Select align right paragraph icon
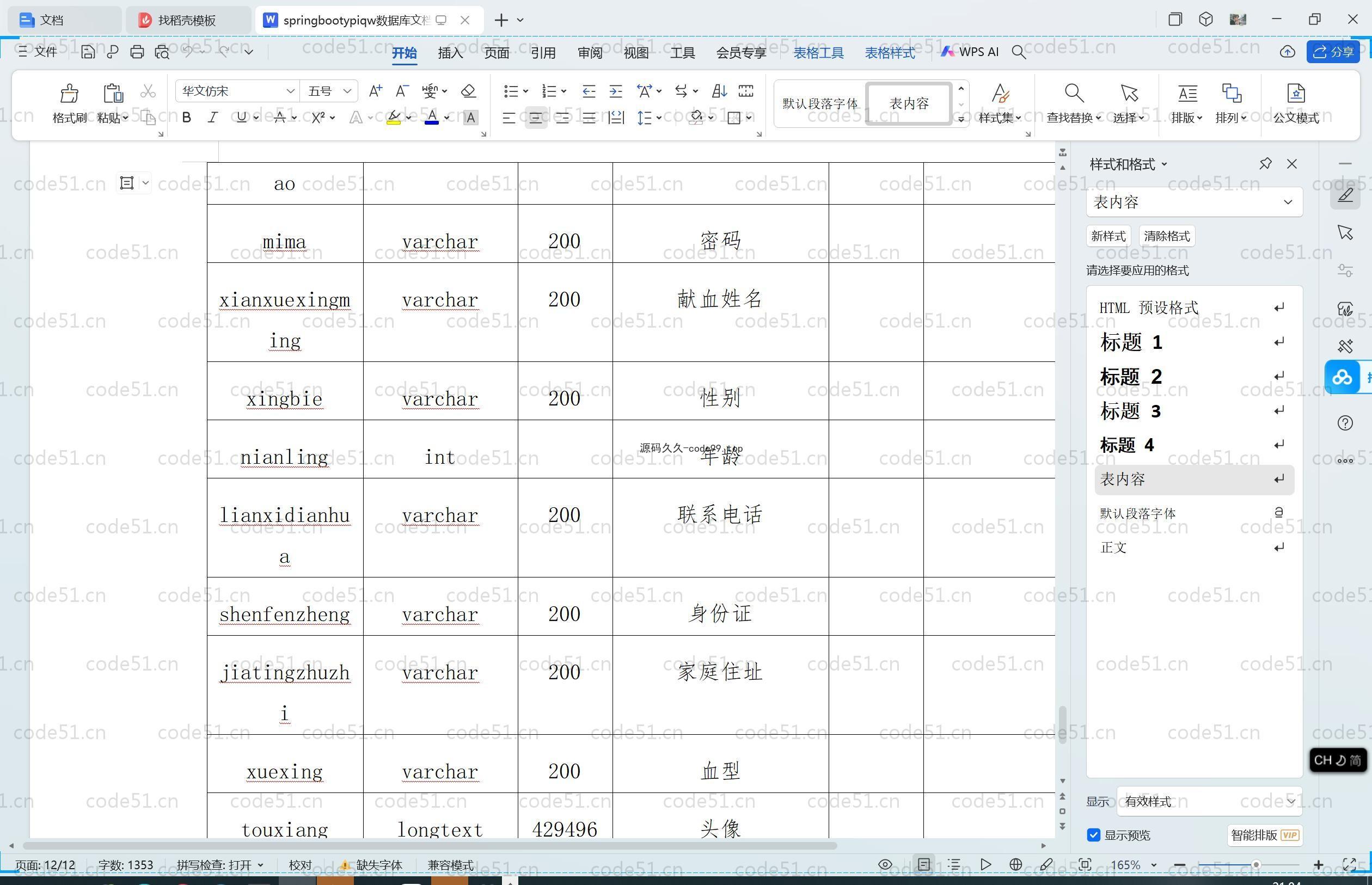 (562, 118)
